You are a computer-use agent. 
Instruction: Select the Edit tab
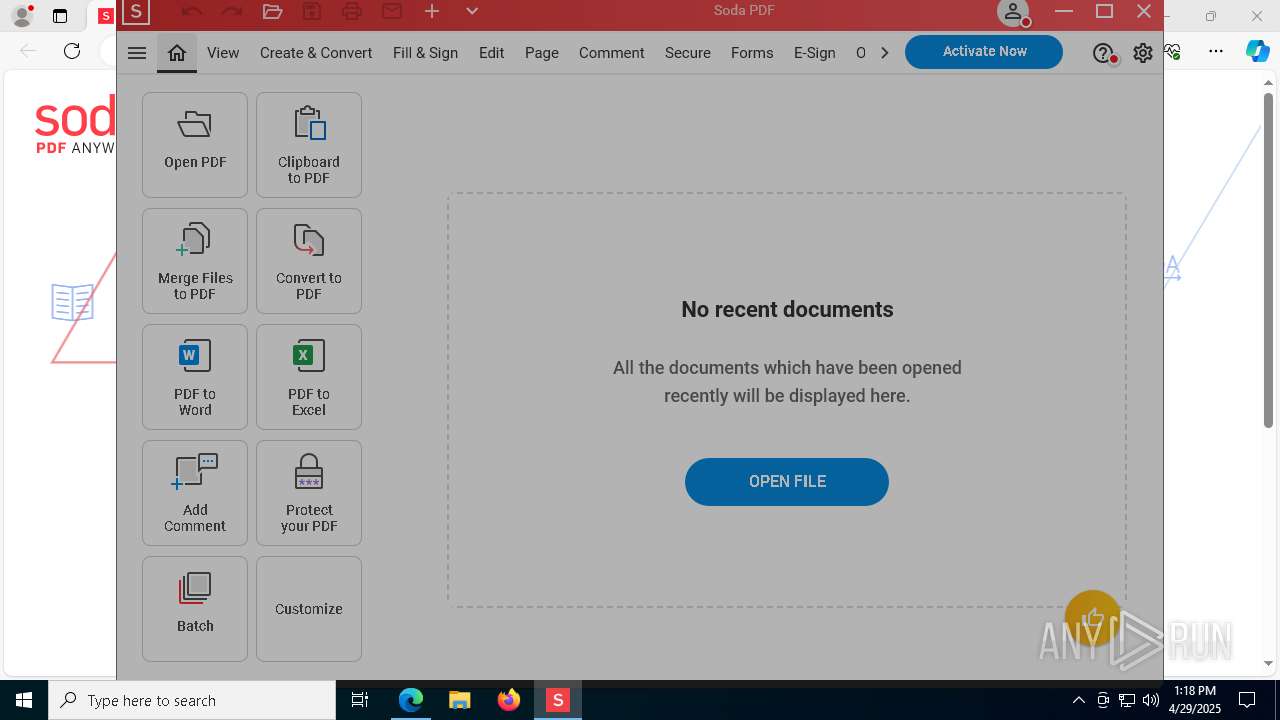pyautogui.click(x=491, y=53)
